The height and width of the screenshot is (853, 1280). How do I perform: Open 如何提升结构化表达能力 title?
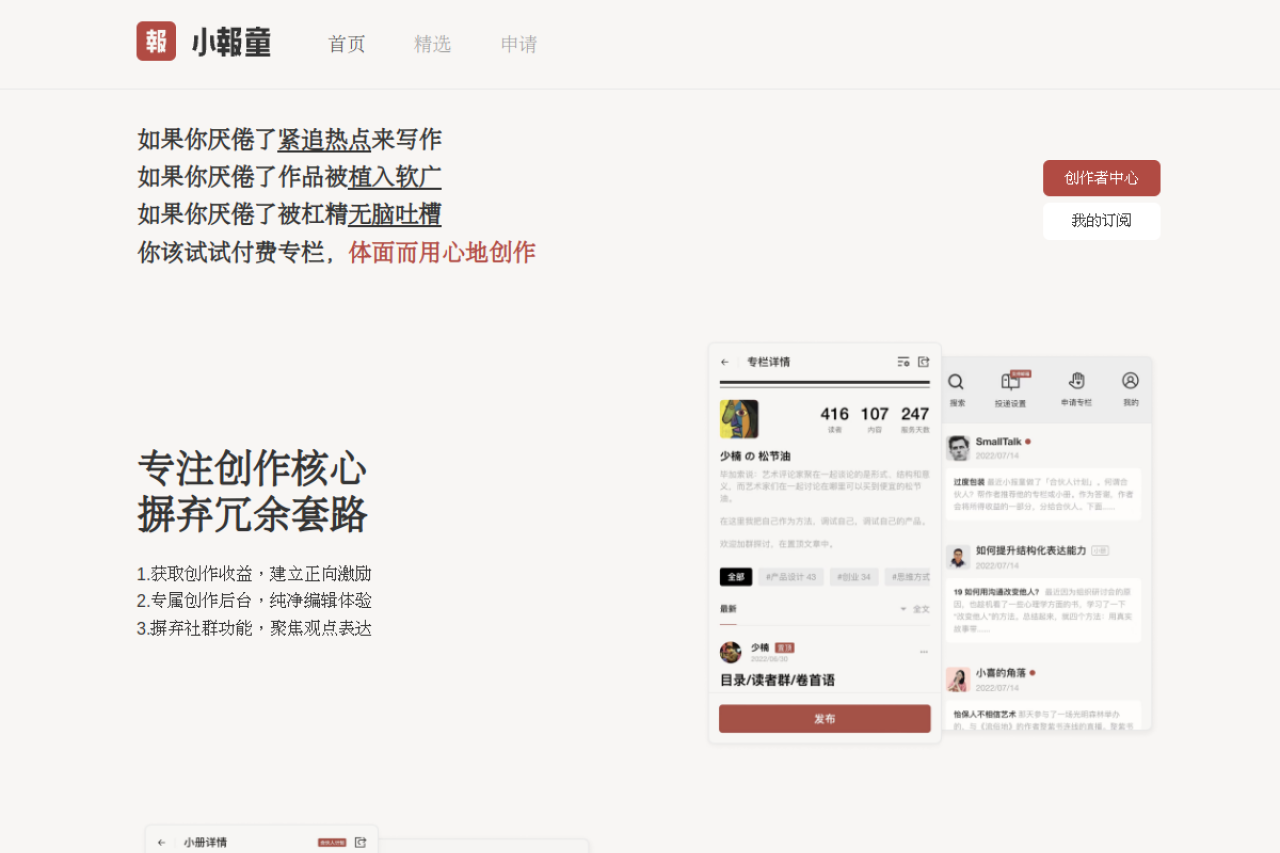coord(1031,551)
